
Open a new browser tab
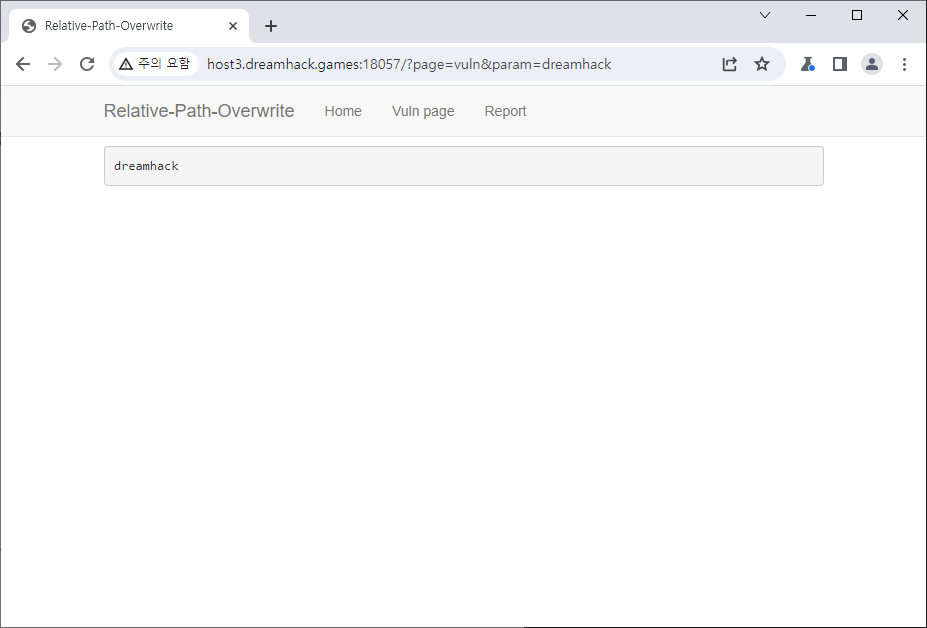271,26
